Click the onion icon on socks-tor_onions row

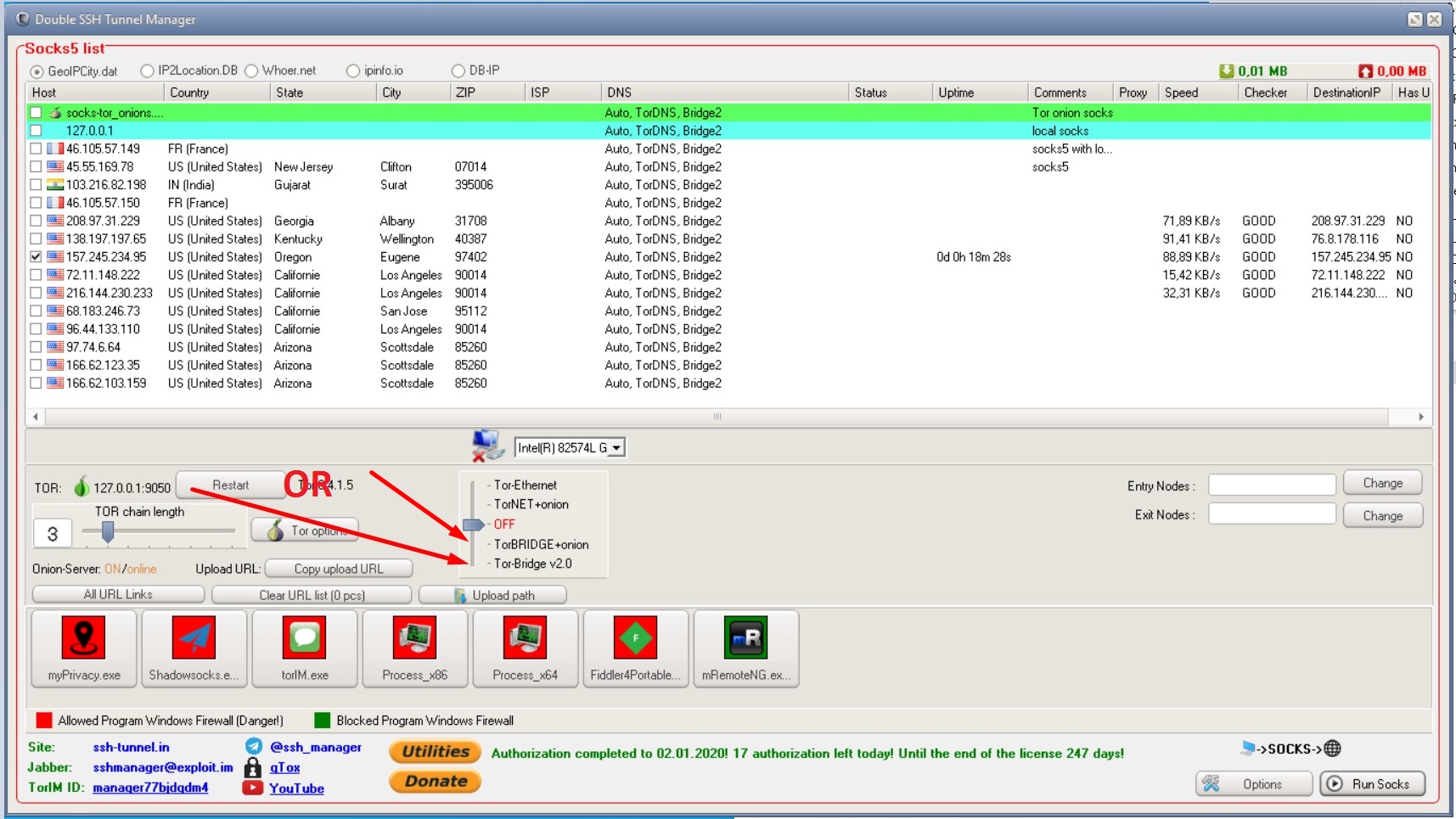tap(55, 113)
